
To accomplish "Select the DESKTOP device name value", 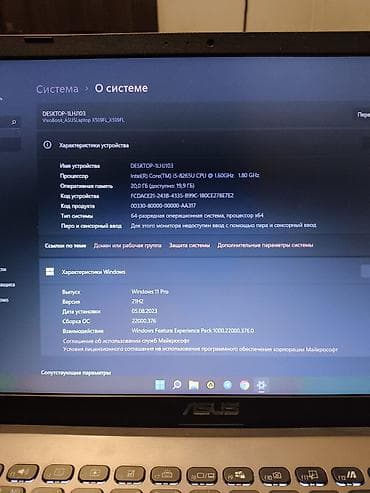I will coord(152,165).
